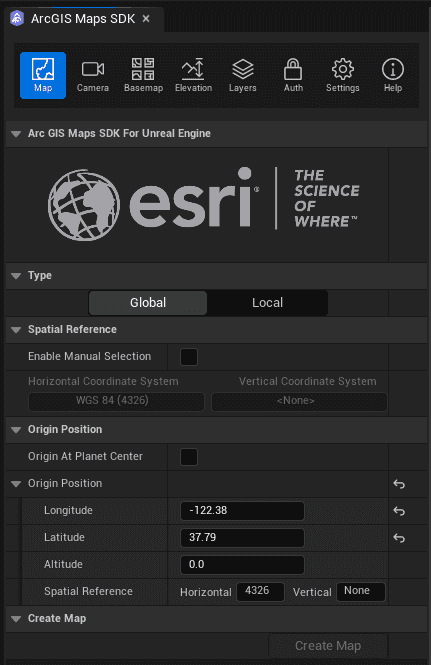Switch to the ArcGIS Maps SDK tab

83,19
